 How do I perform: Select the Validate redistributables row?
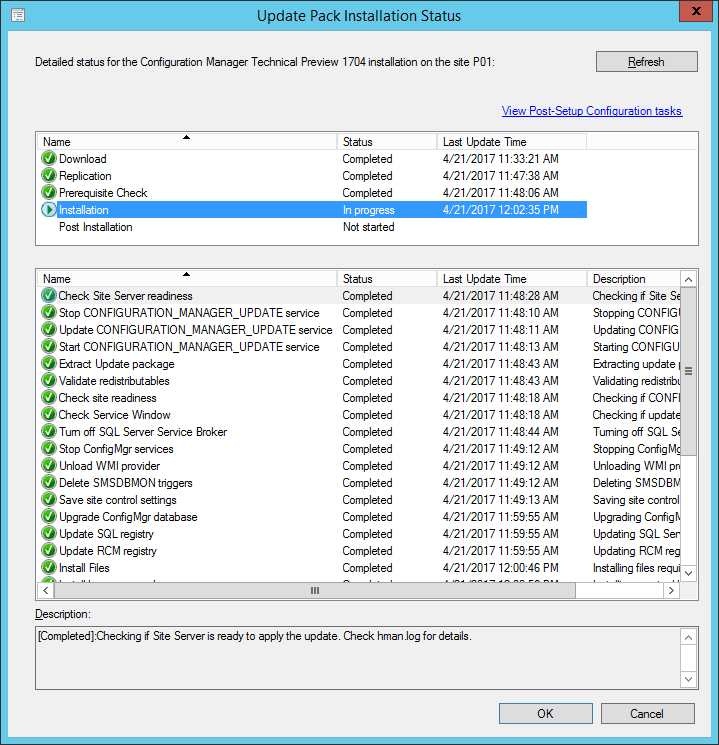pyautogui.click(x=360, y=381)
